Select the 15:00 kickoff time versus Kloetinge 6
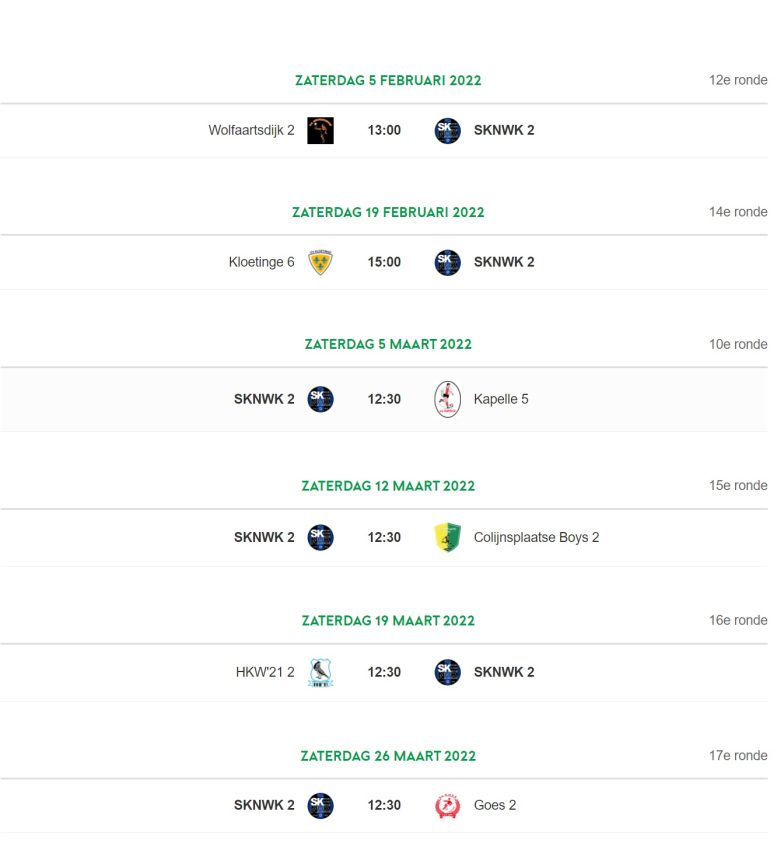 384,262
